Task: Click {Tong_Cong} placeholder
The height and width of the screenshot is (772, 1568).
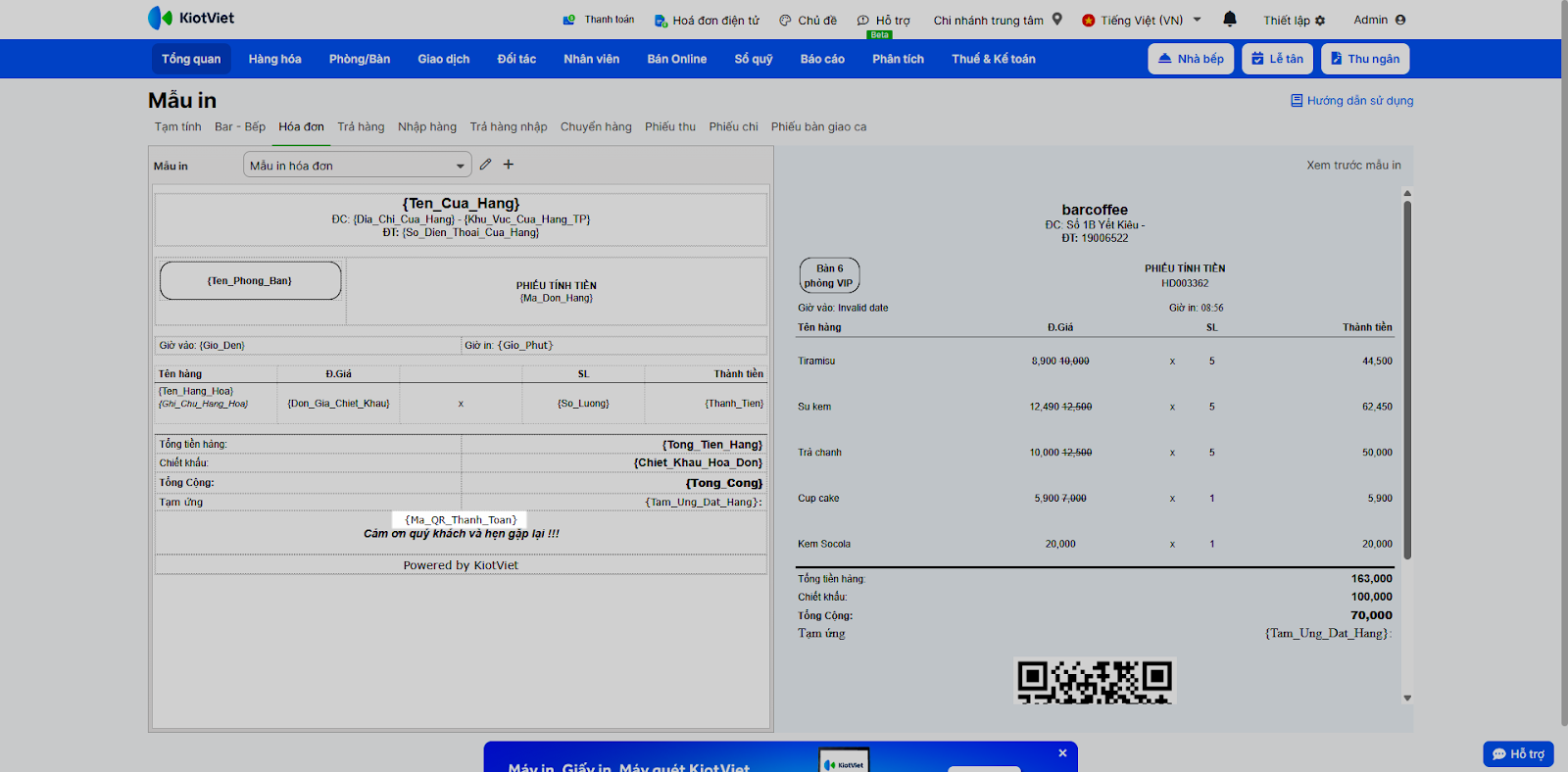Action: click(x=724, y=483)
